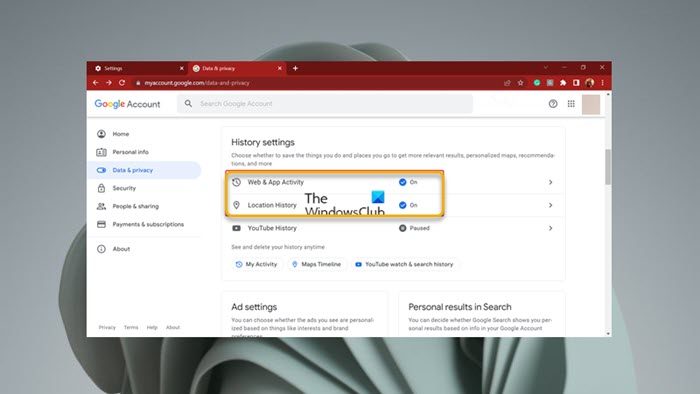Click the Location History pin icon

point(237,205)
